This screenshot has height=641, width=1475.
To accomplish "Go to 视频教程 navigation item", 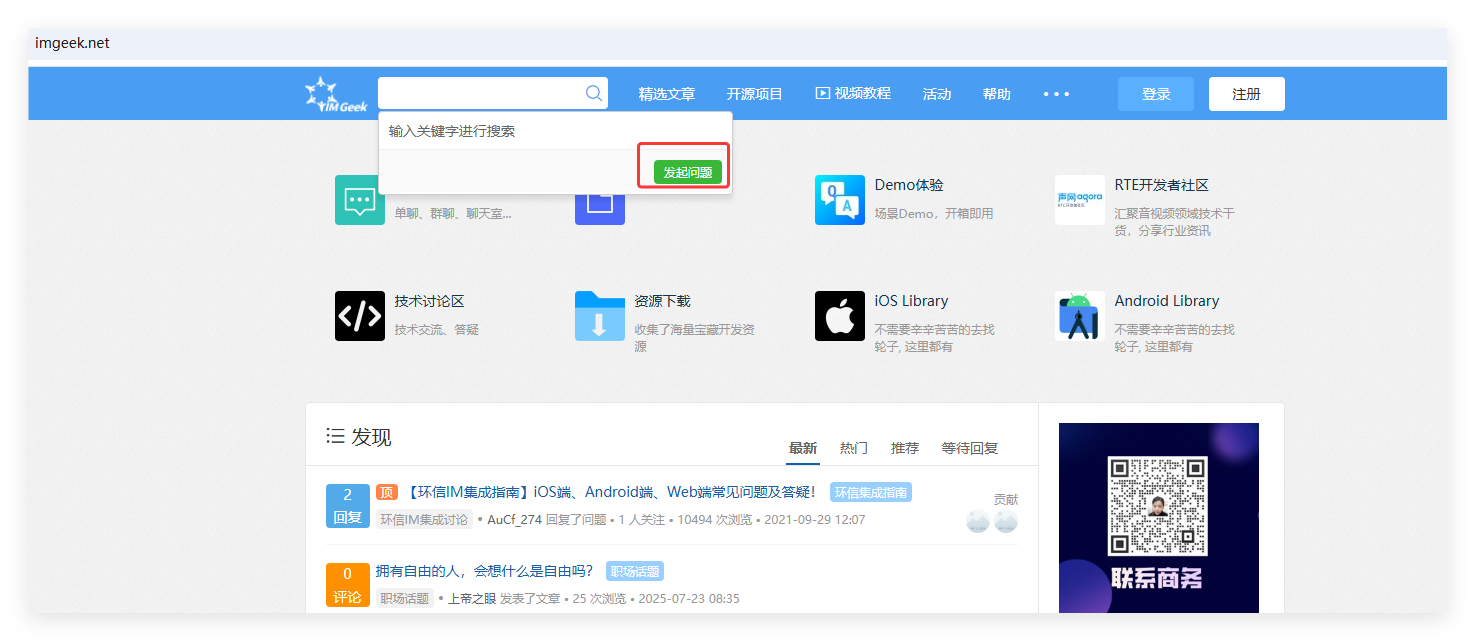I will point(853,93).
